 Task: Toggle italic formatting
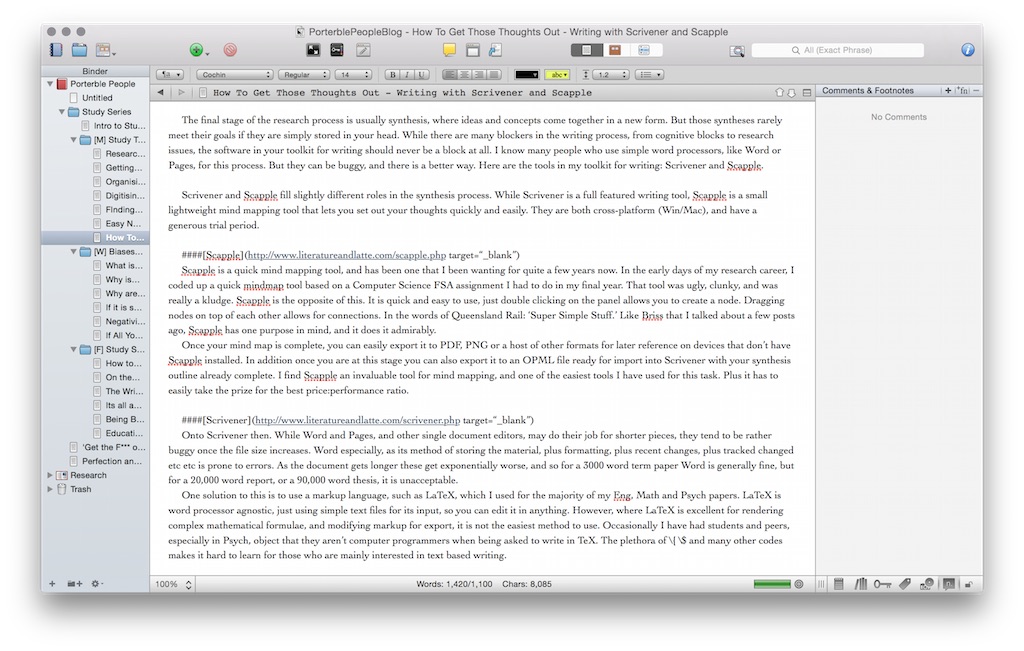[407, 75]
